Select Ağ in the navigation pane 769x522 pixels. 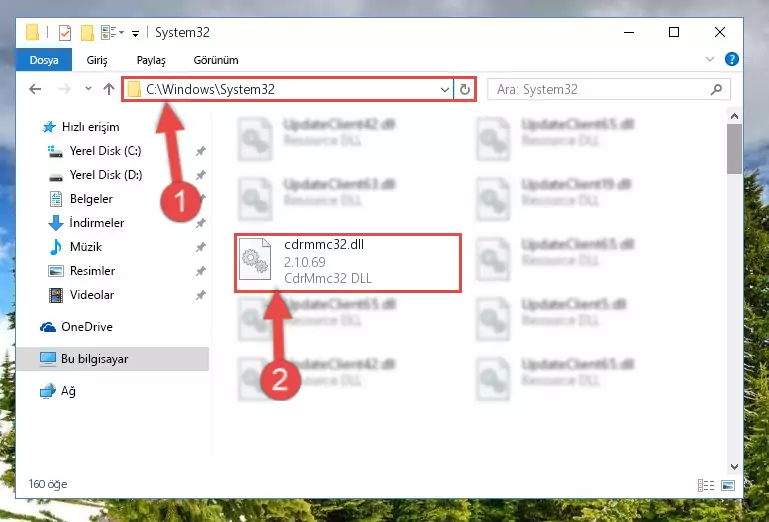(x=58, y=391)
